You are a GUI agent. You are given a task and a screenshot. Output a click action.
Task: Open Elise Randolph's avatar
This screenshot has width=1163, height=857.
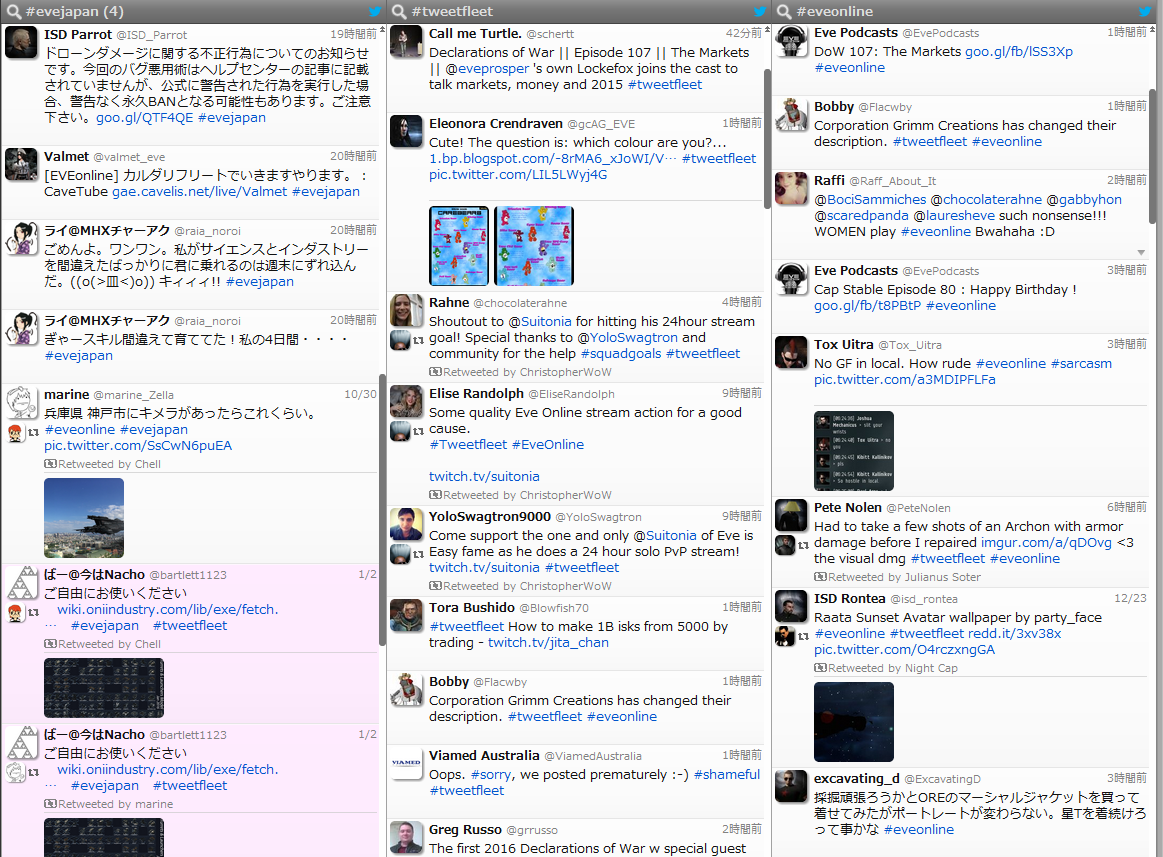point(406,401)
